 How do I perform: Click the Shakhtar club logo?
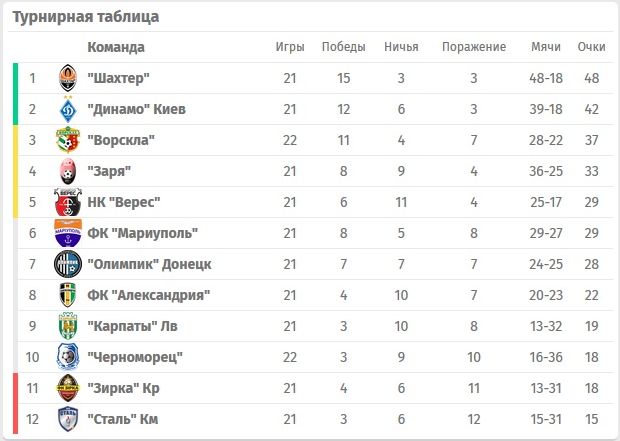[x=68, y=78]
